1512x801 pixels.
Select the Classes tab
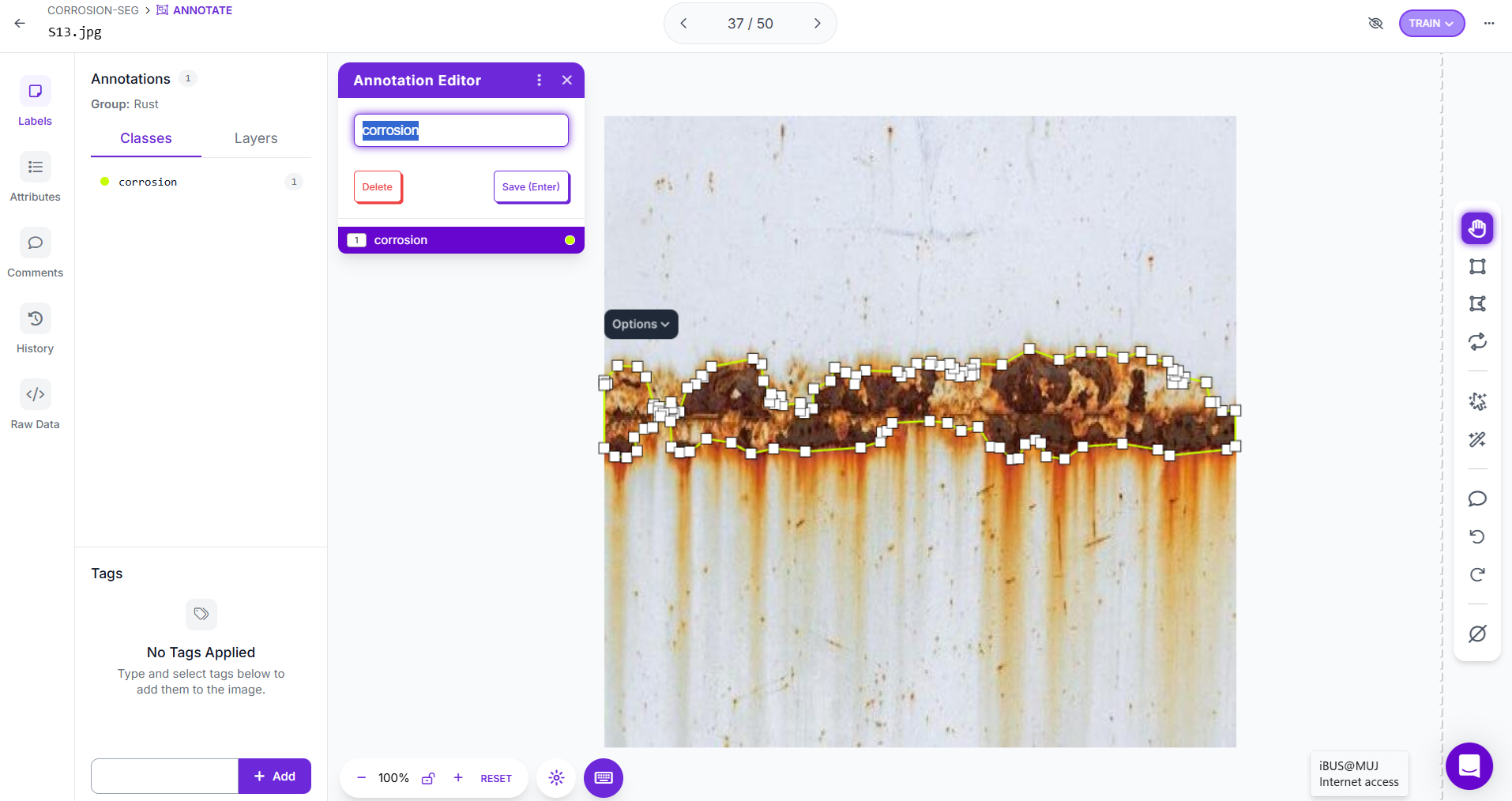[x=146, y=138]
